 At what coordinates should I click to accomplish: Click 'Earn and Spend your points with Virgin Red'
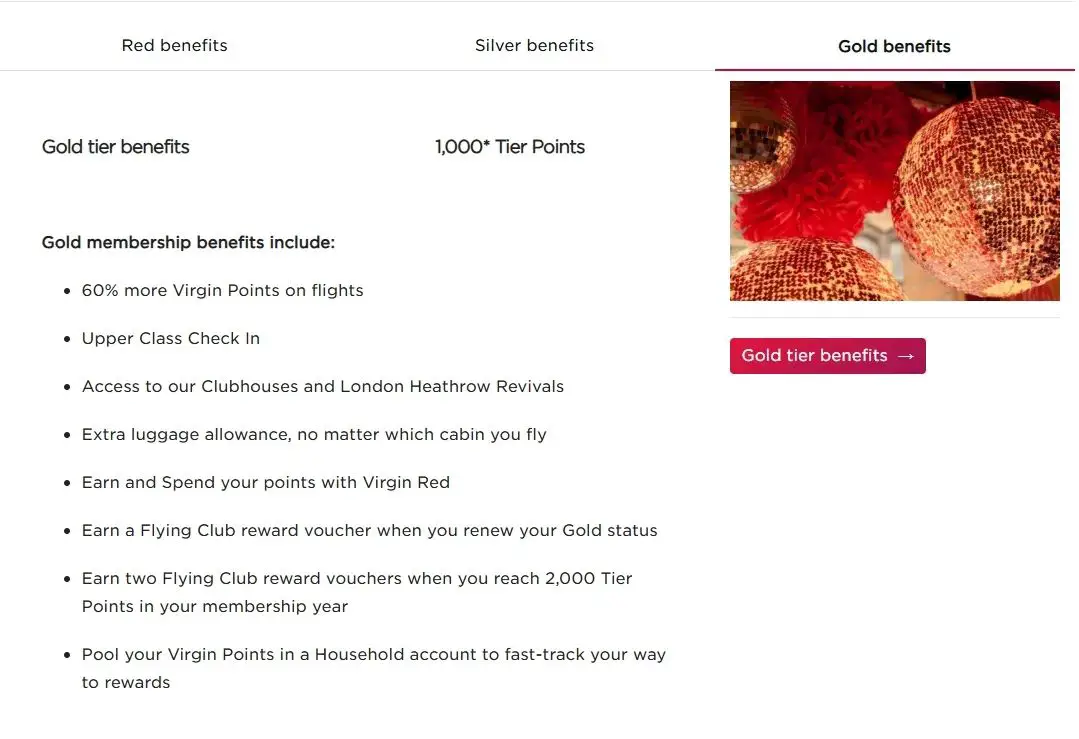coord(266,483)
